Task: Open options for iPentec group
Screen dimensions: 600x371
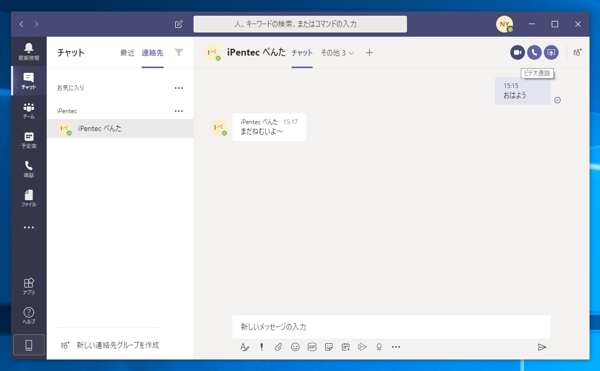Action: [x=179, y=111]
